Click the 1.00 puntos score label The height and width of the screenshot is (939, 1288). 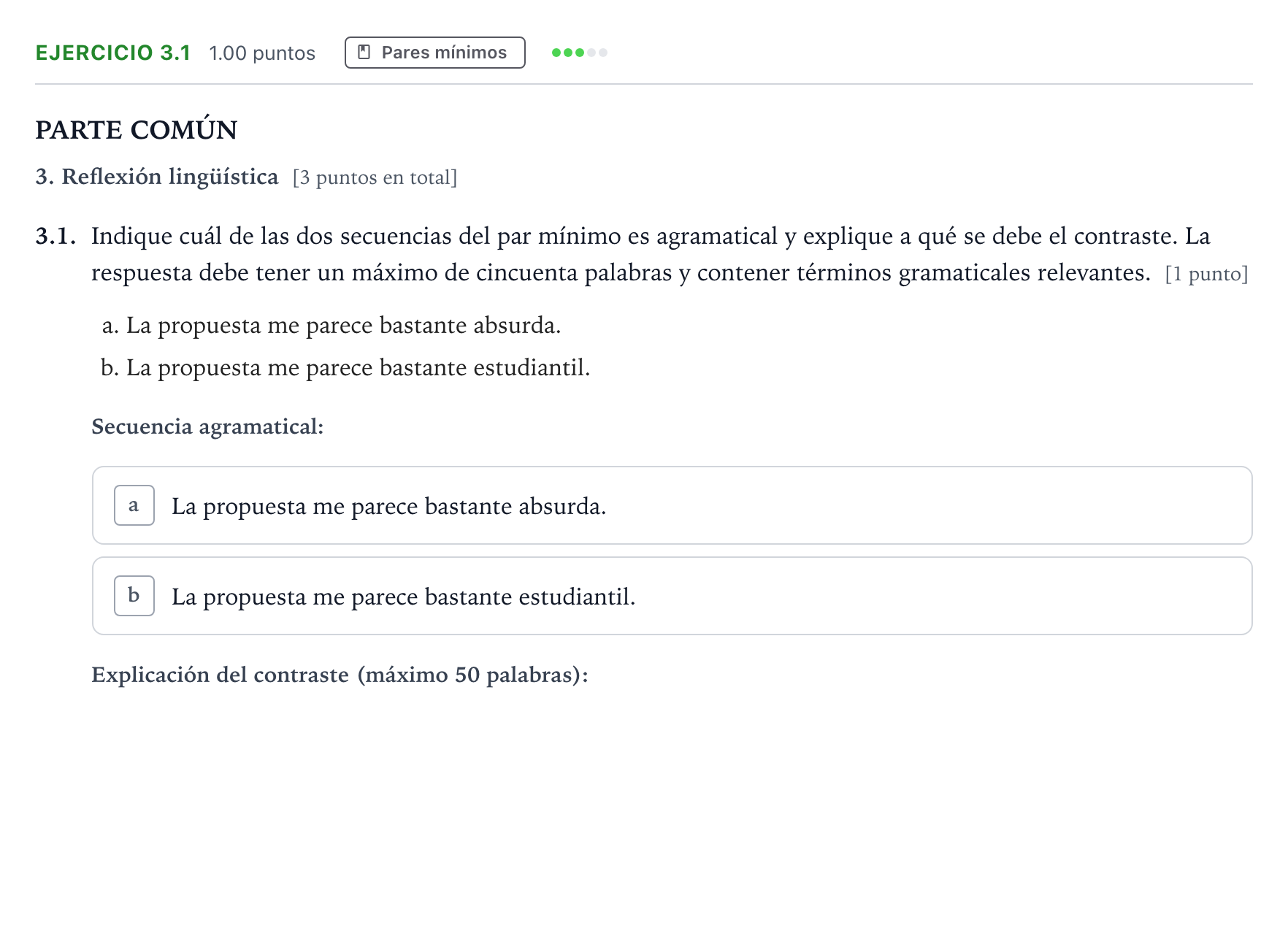click(262, 53)
